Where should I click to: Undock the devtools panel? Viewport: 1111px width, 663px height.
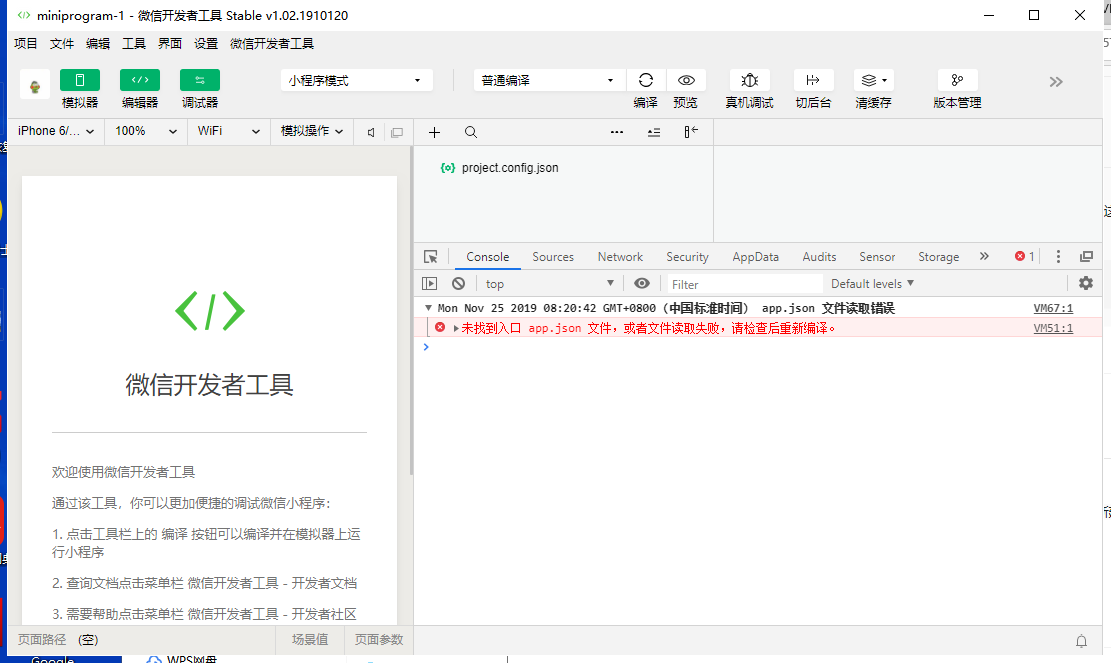(x=1086, y=256)
